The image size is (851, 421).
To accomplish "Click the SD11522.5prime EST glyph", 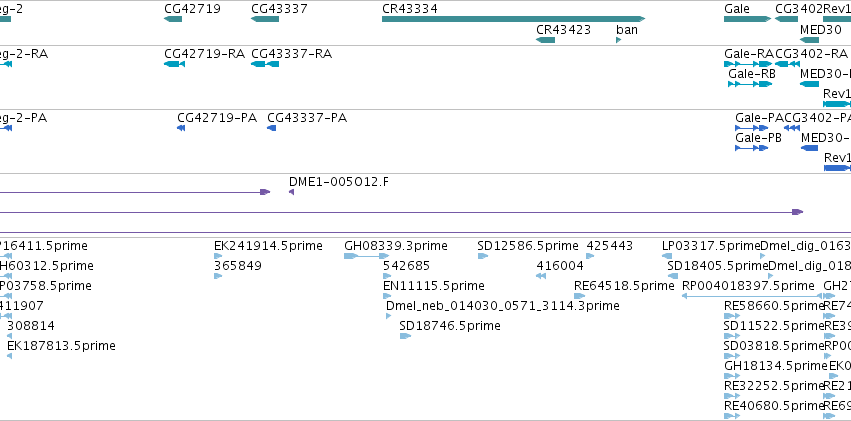I will click(x=732, y=336).
